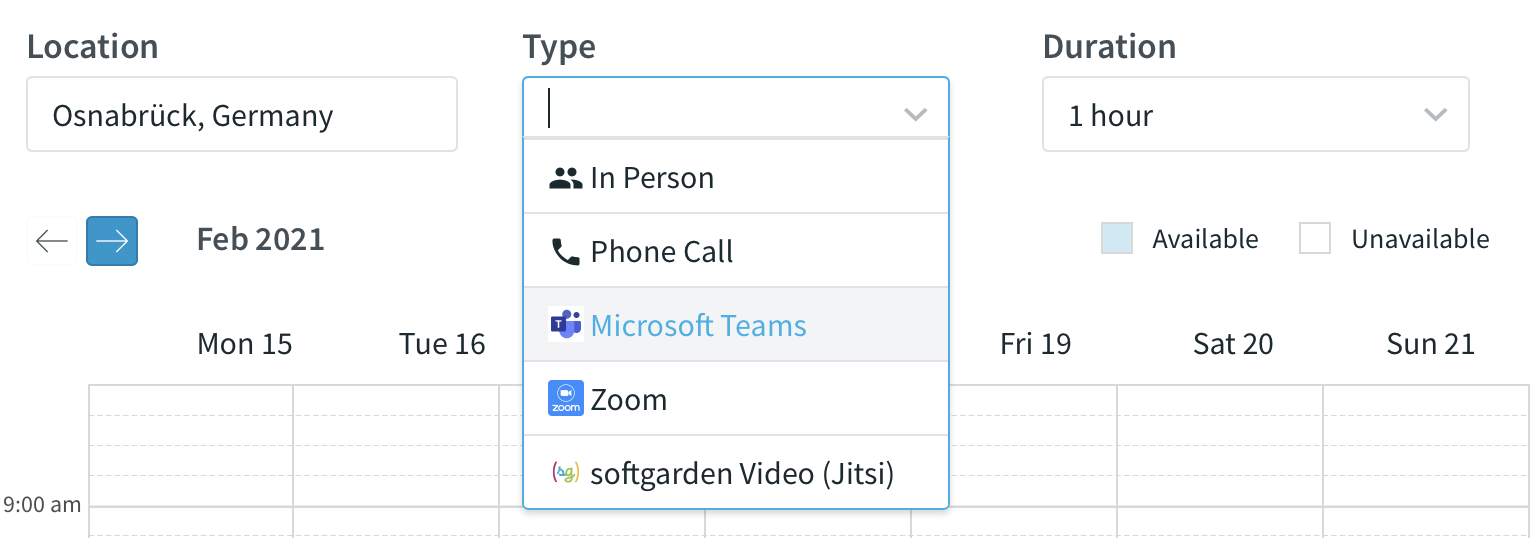1538x538 pixels.
Task: Click the Microsoft Teams logo icon
Action: 566,325
